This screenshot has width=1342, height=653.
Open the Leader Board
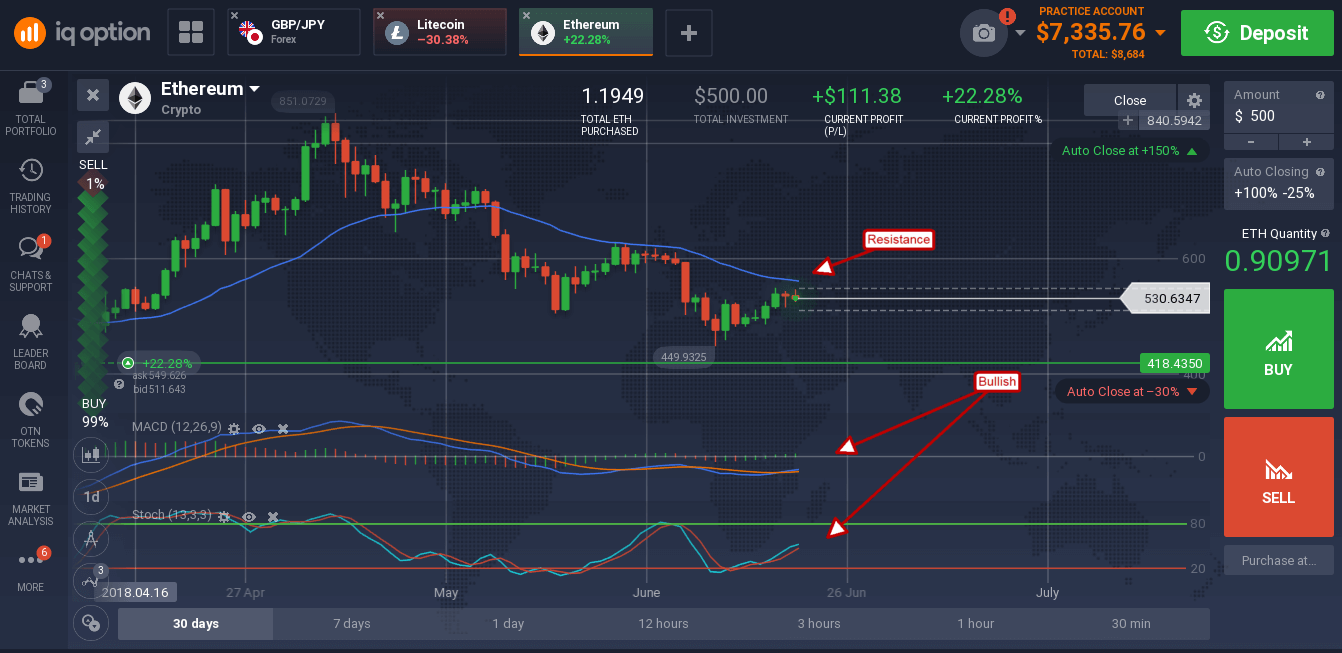(x=30, y=342)
